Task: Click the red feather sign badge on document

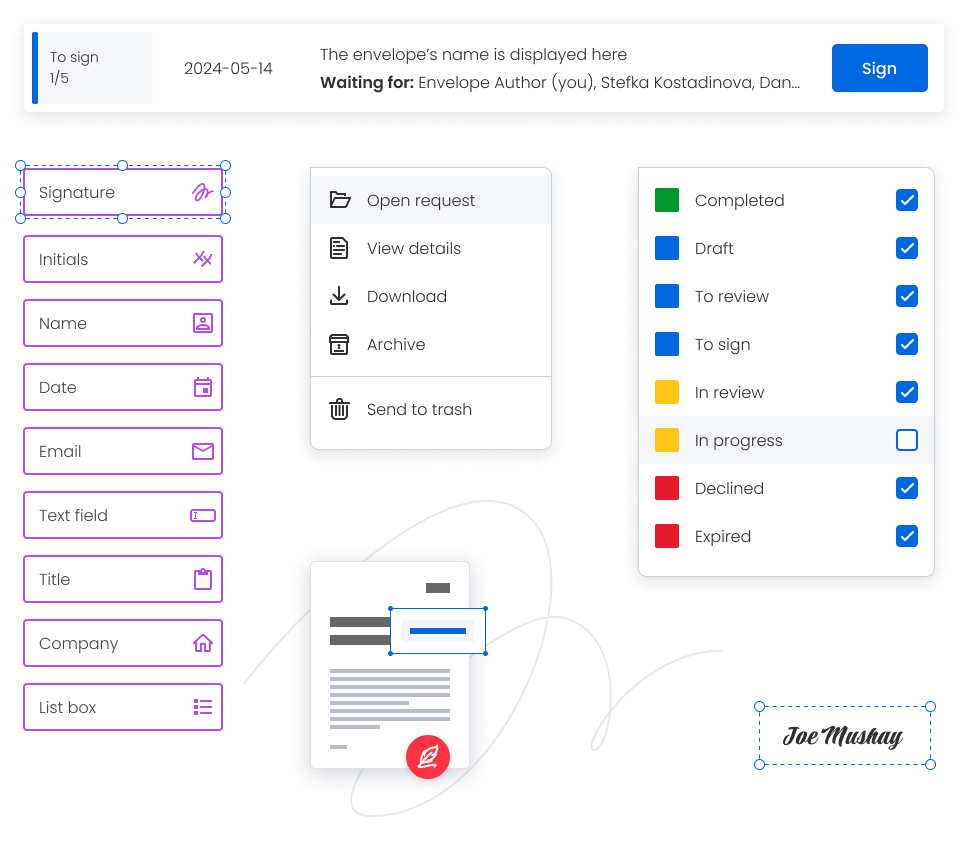Action: (x=428, y=757)
